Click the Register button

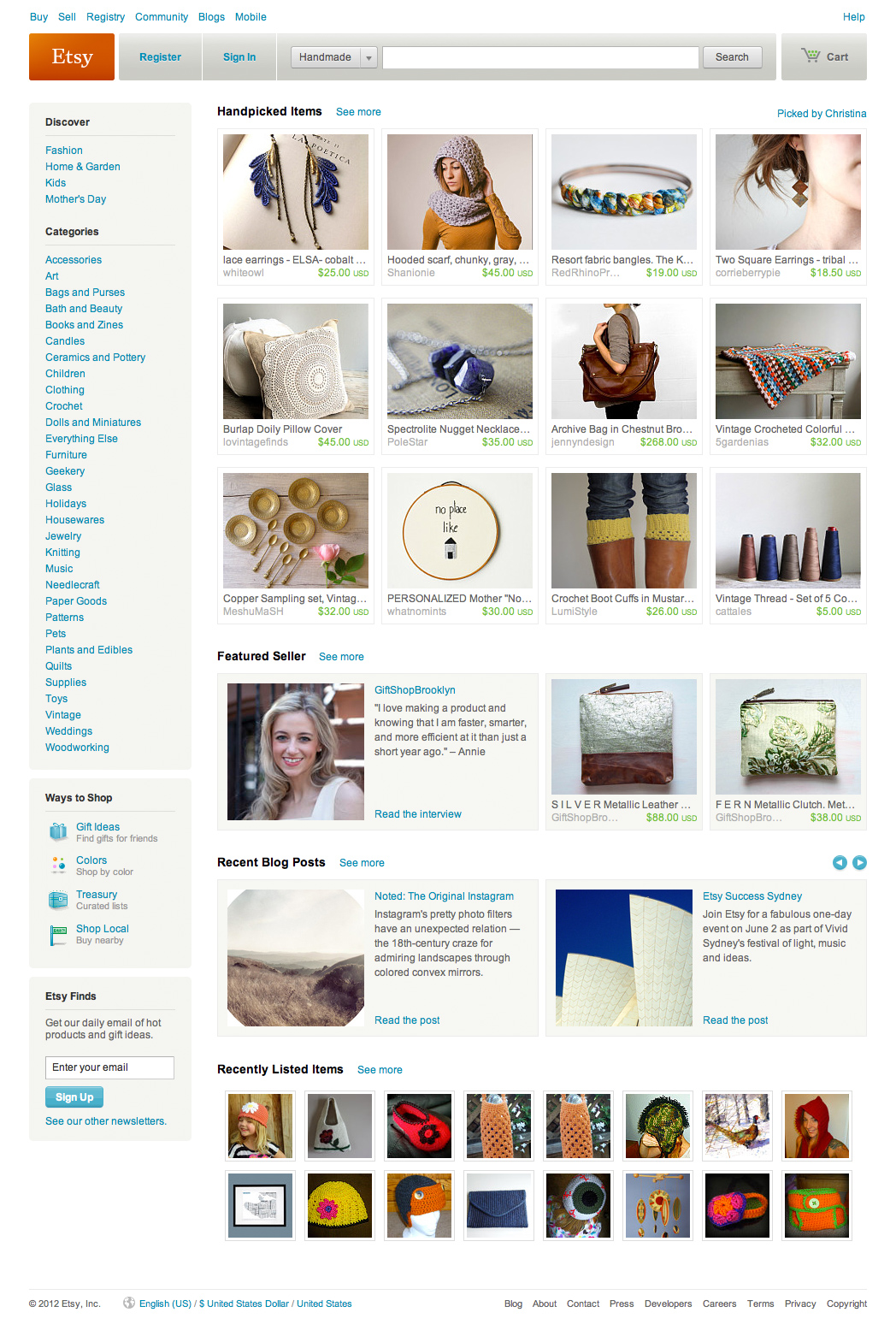pyautogui.click(x=161, y=57)
